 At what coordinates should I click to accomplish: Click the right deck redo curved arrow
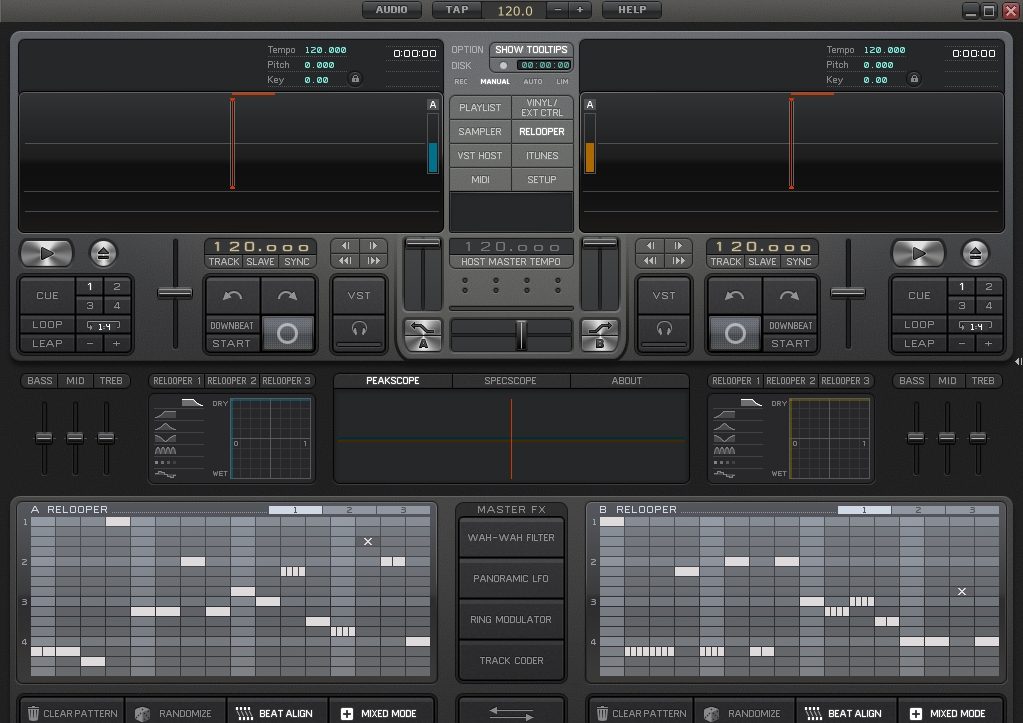point(789,296)
